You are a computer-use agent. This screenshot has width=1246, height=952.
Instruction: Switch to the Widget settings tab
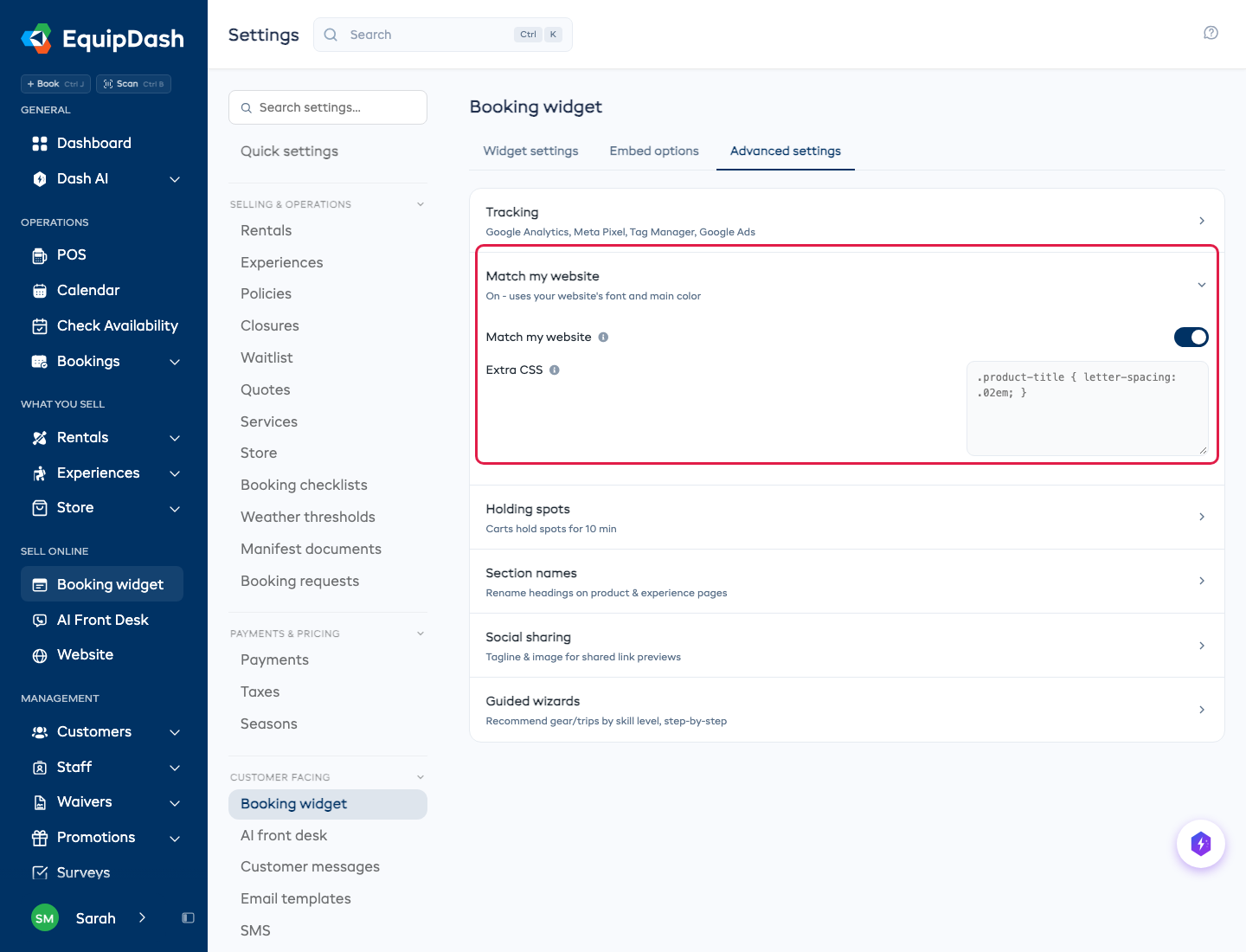tap(530, 151)
